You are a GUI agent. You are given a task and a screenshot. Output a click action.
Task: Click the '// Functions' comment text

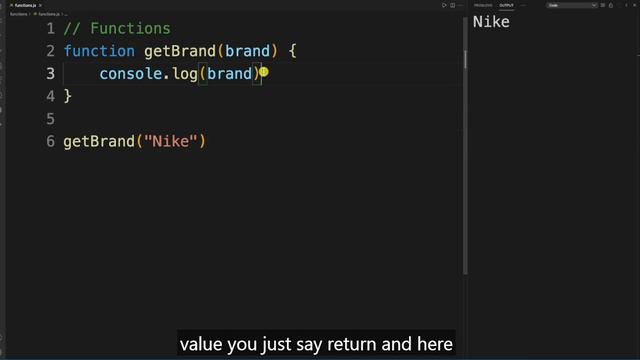(117, 29)
